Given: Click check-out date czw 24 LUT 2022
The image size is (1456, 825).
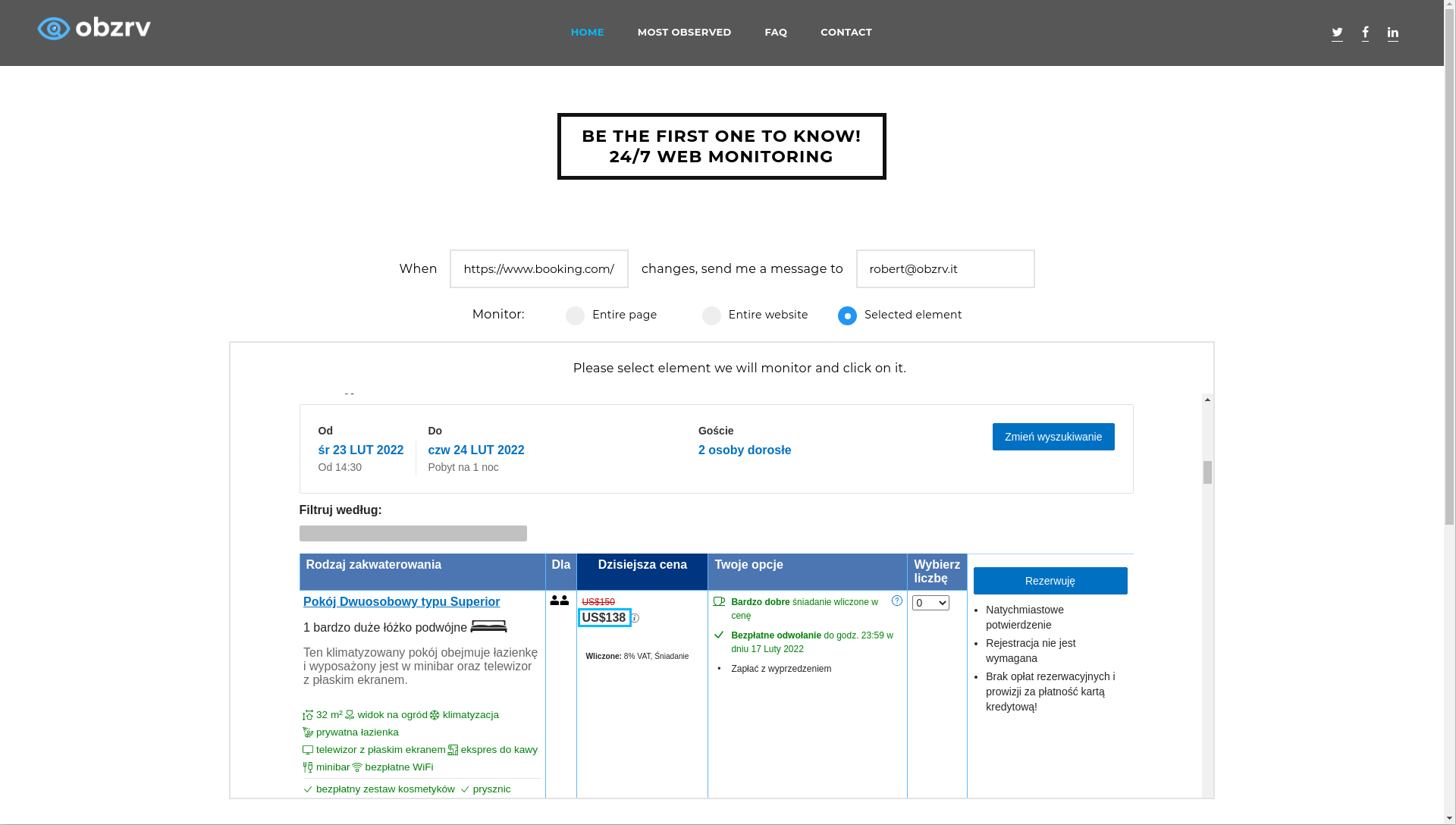Looking at the screenshot, I should pyautogui.click(x=476, y=450).
